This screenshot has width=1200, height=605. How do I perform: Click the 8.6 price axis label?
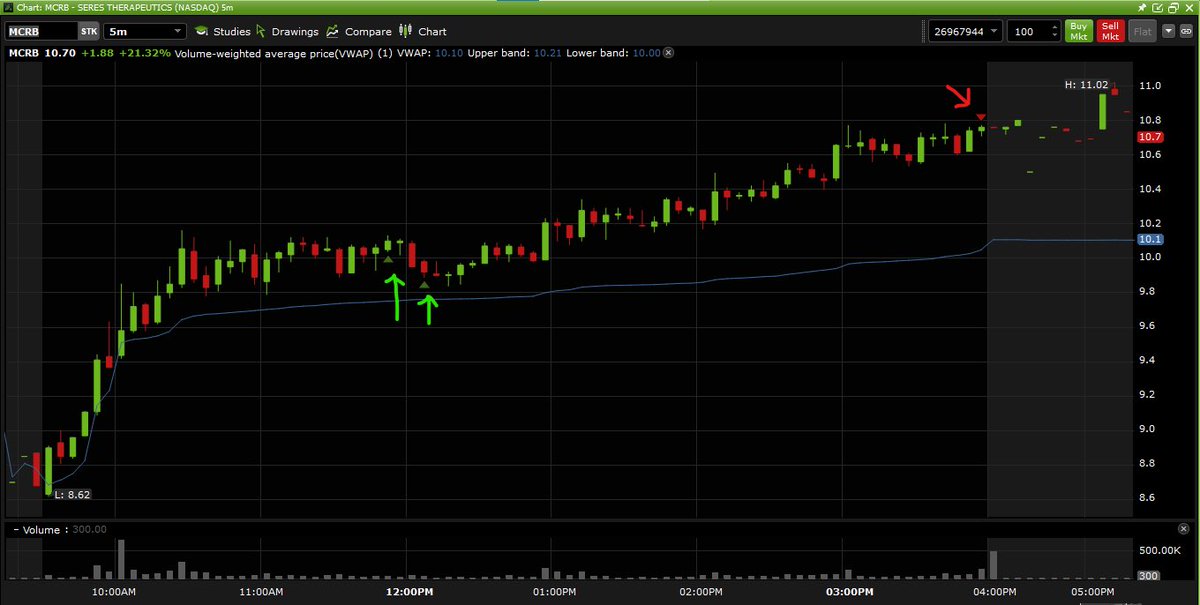pyautogui.click(x=1148, y=497)
